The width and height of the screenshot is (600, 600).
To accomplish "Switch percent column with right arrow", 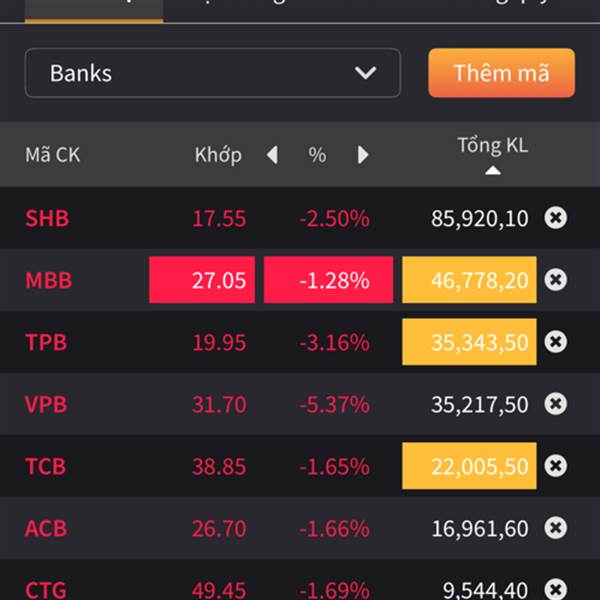I will [x=362, y=155].
